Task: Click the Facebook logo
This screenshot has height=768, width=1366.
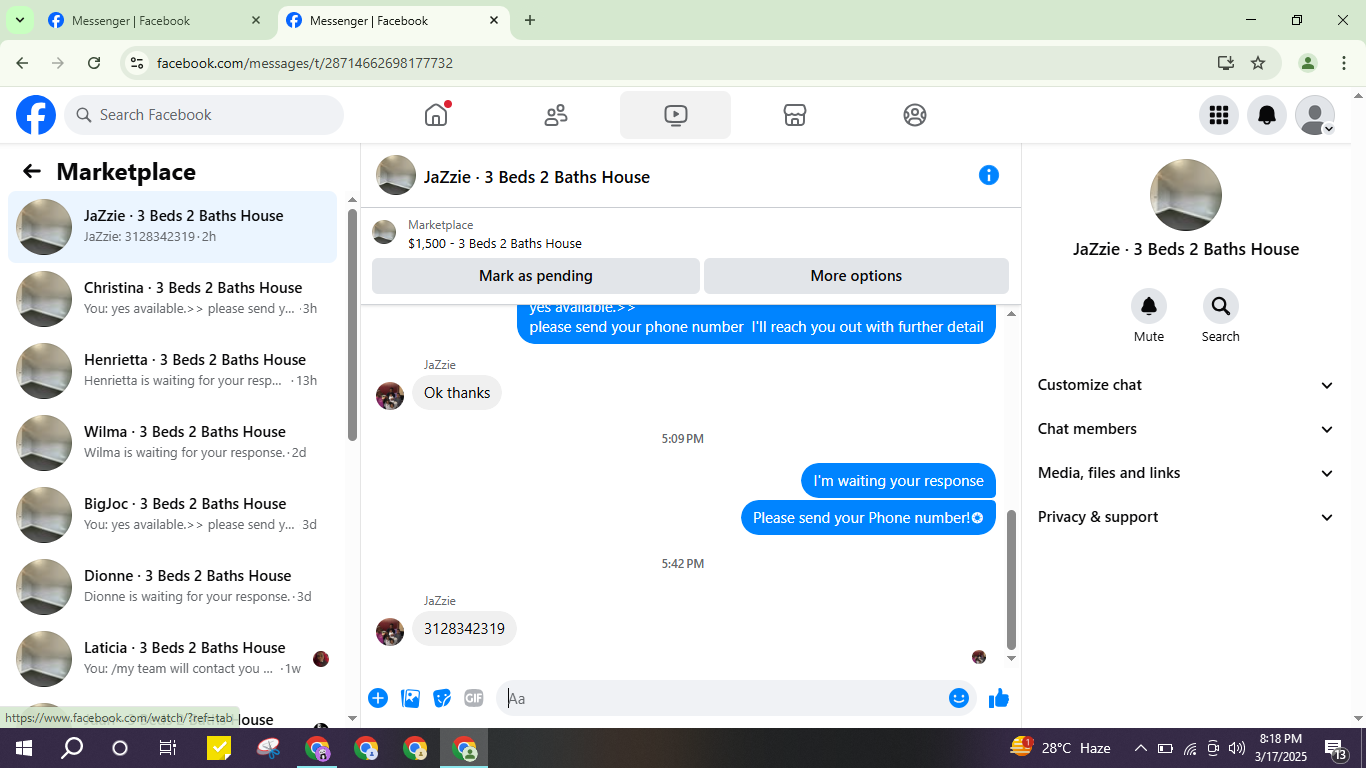Action: pyautogui.click(x=36, y=115)
